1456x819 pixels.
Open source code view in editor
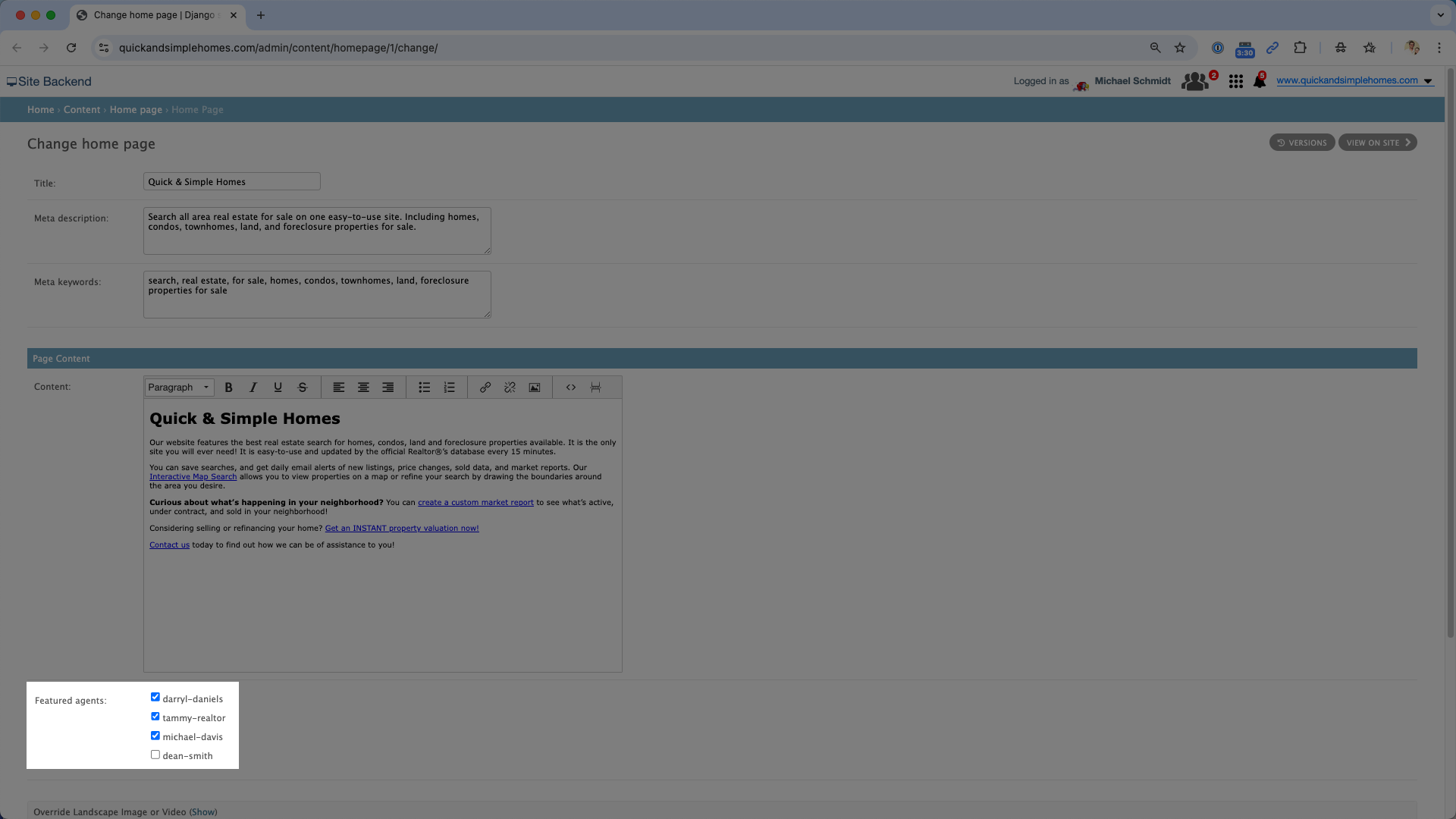pyautogui.click(x=571, y=388)
